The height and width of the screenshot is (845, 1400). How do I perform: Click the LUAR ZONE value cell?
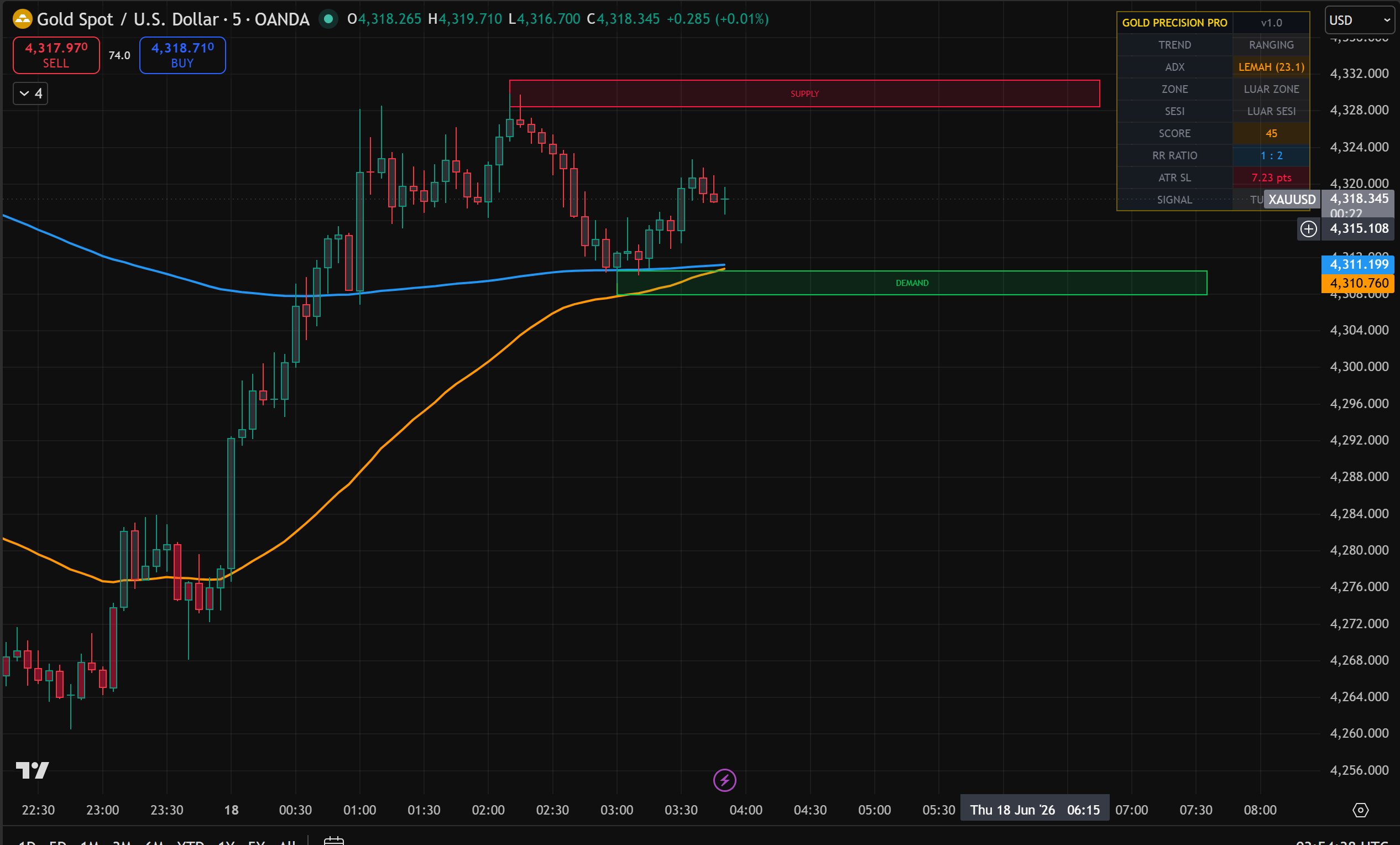1271,89
